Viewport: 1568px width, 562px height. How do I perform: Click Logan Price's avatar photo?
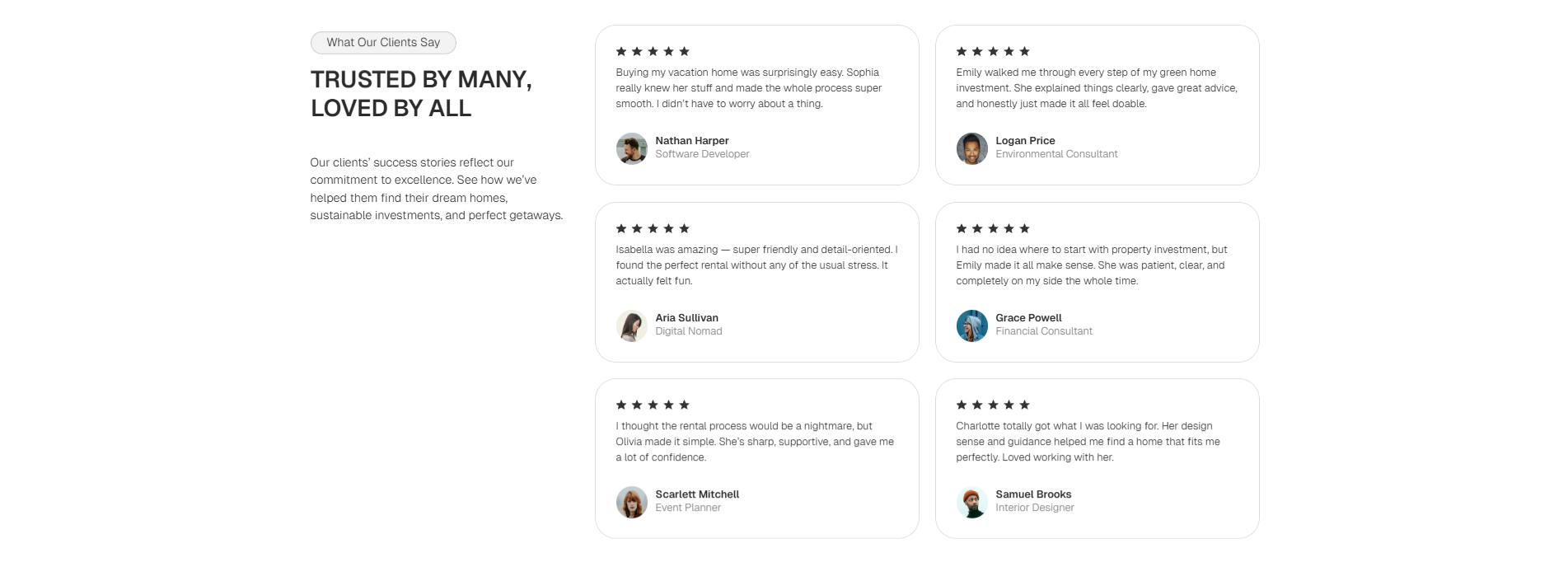(972, 148)
